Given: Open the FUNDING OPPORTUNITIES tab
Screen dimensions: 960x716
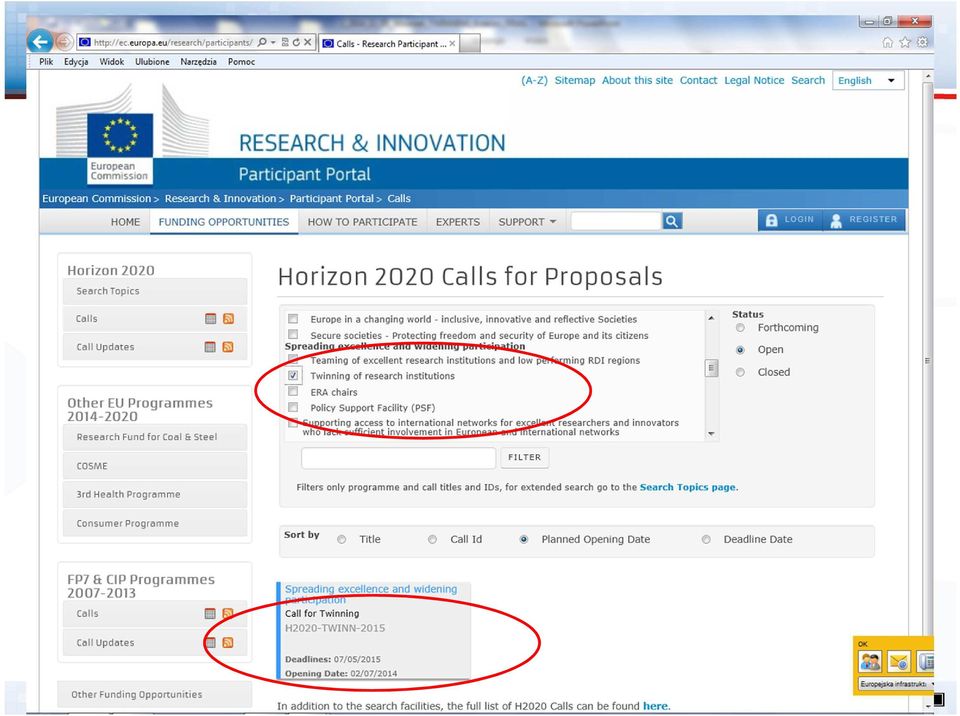Looking at the screenshot, I should [x=223, y=222].
